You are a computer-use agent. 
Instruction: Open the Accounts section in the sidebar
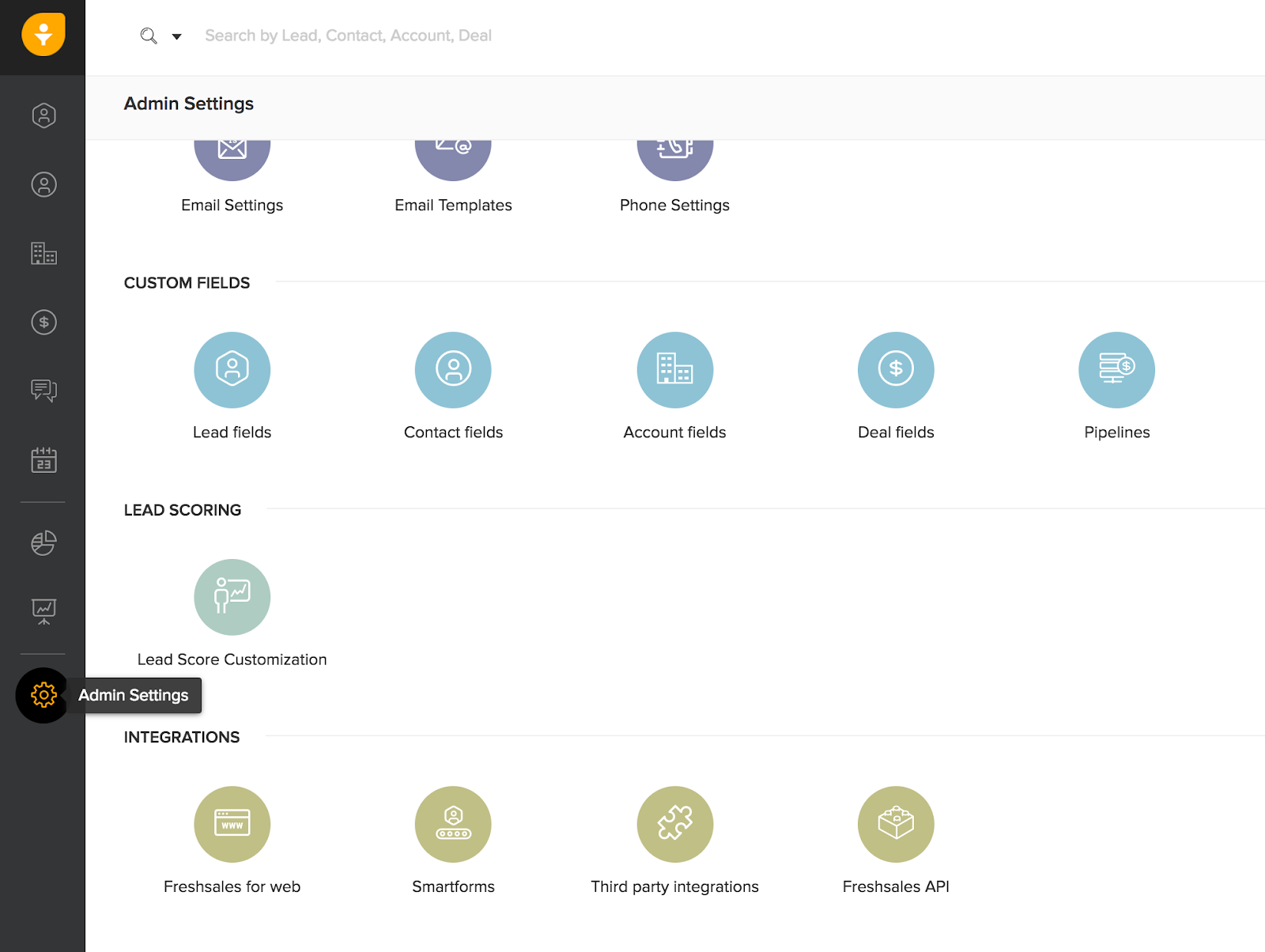click(x=44, y=253)
